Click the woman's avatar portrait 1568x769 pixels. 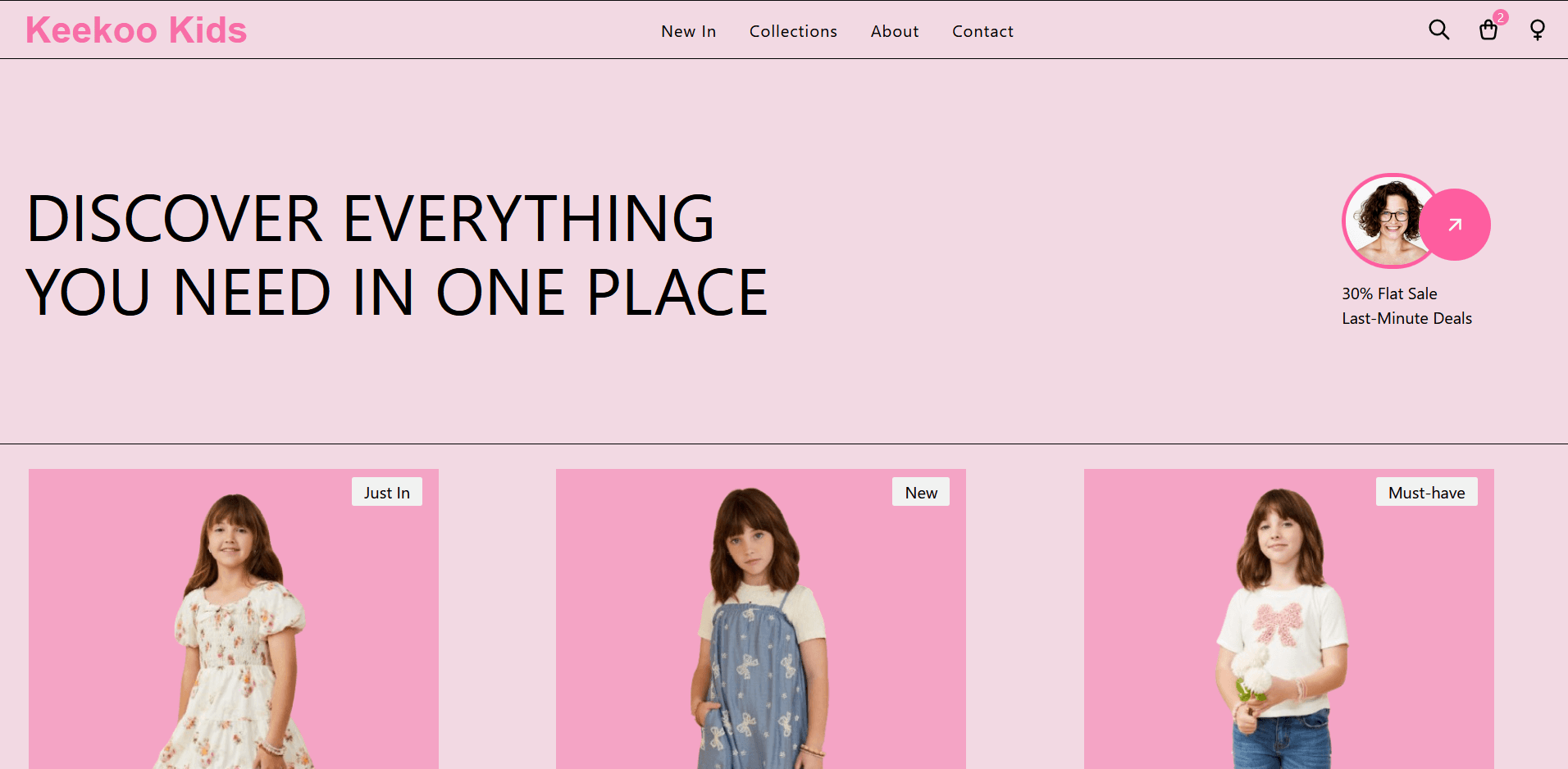(x=1389, y=221)
